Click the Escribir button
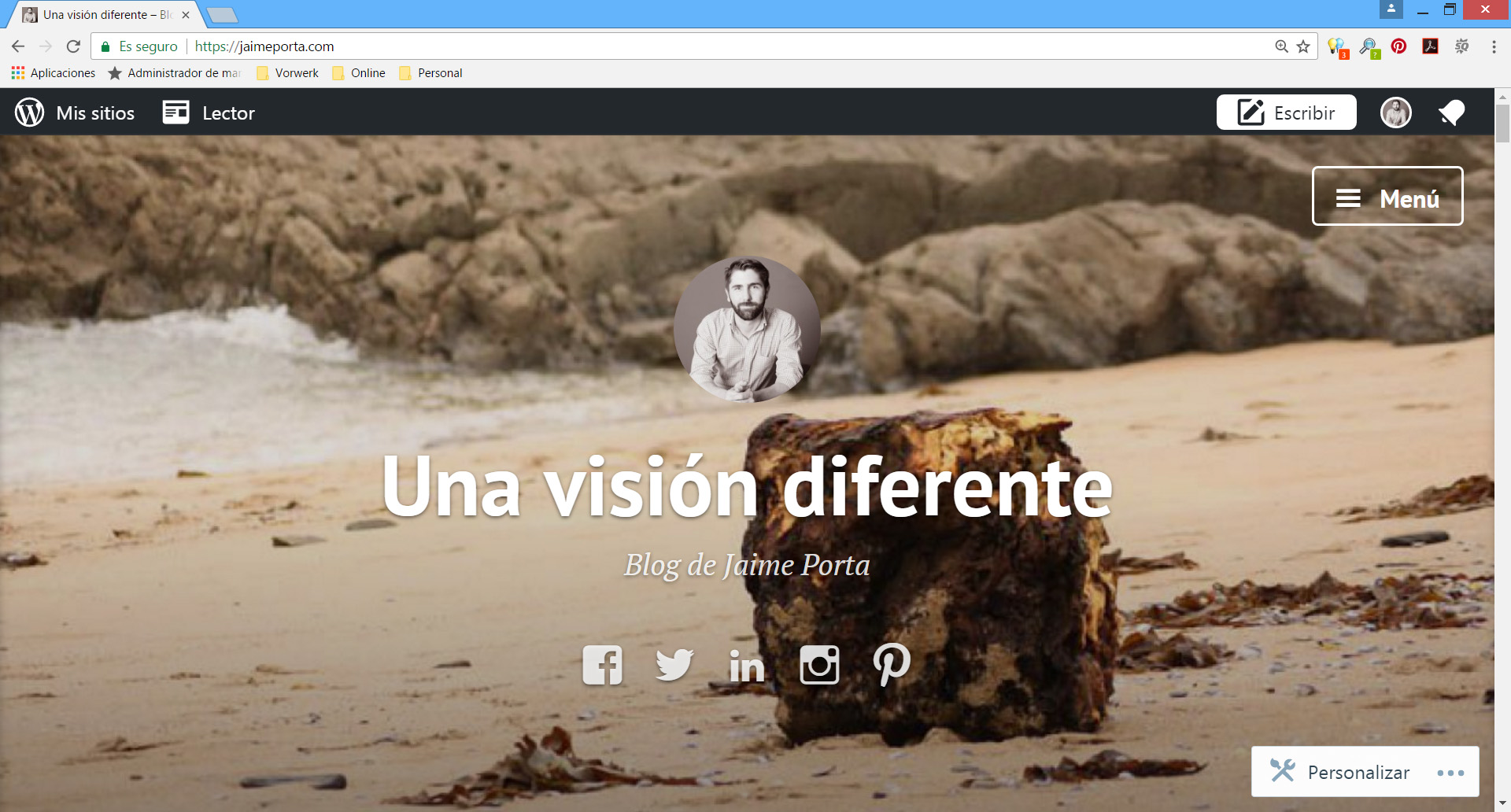 [1286, 113]
